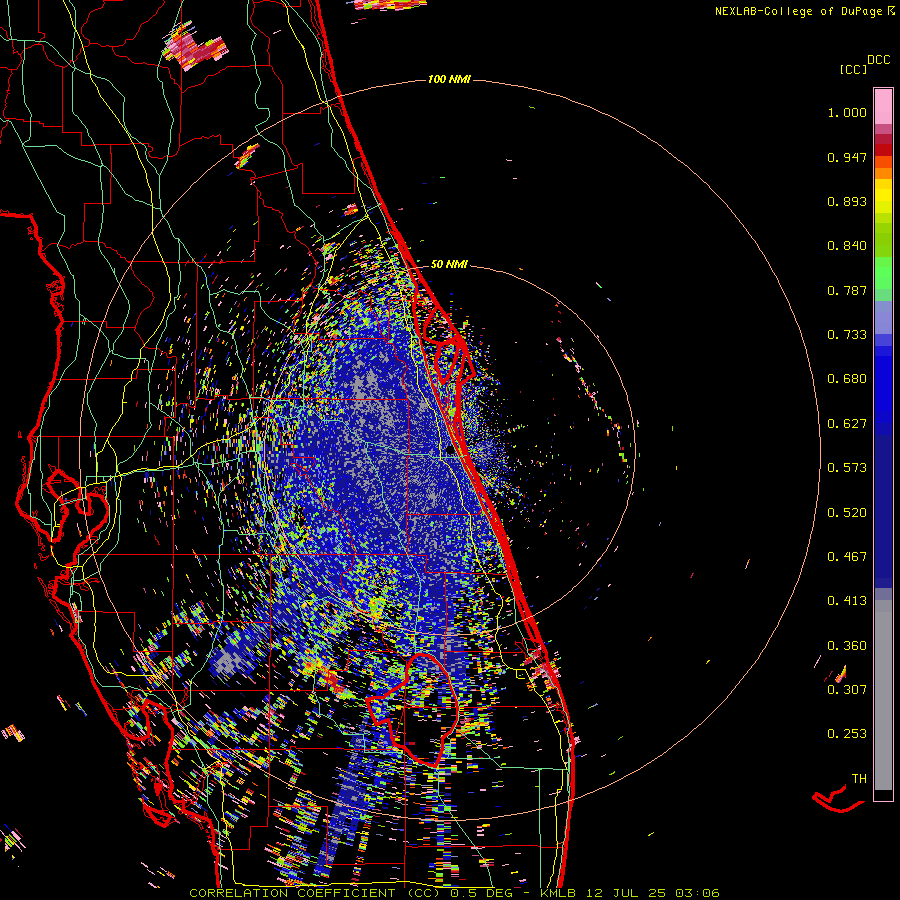
Task: Click the [CC] legend header
Action: 853,69
